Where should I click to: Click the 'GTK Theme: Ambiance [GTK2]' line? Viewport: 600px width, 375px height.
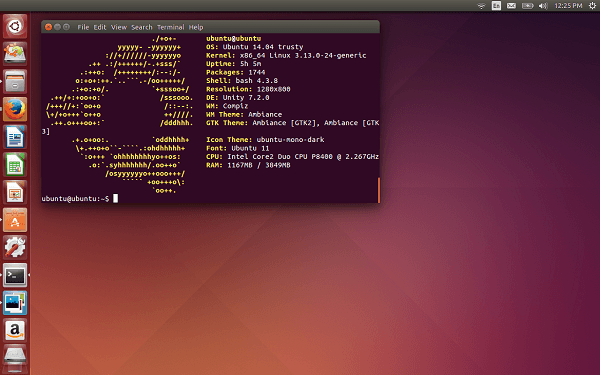292,123
